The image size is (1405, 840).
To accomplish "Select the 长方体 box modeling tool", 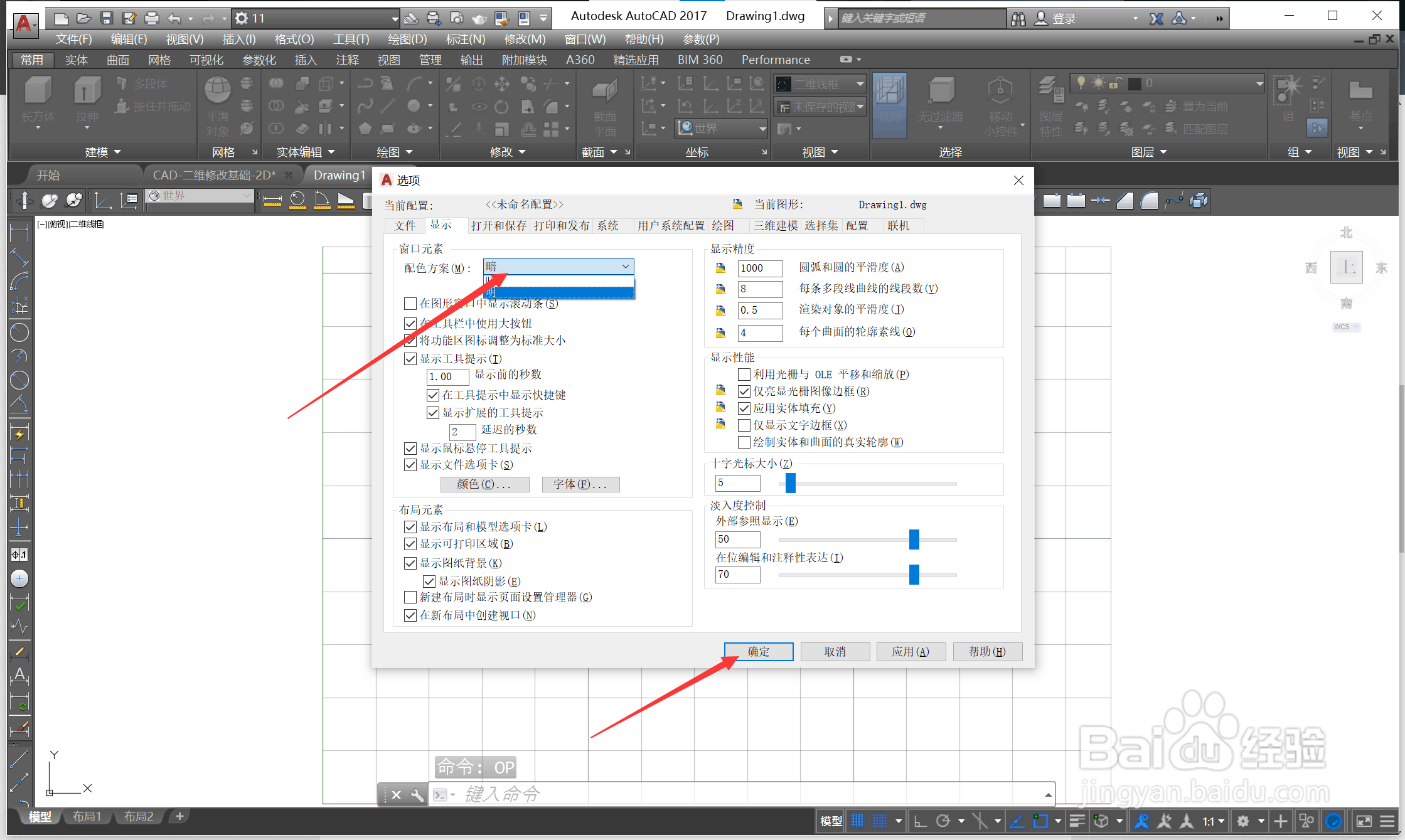I will pyautogui.click(x=38, y=99).
